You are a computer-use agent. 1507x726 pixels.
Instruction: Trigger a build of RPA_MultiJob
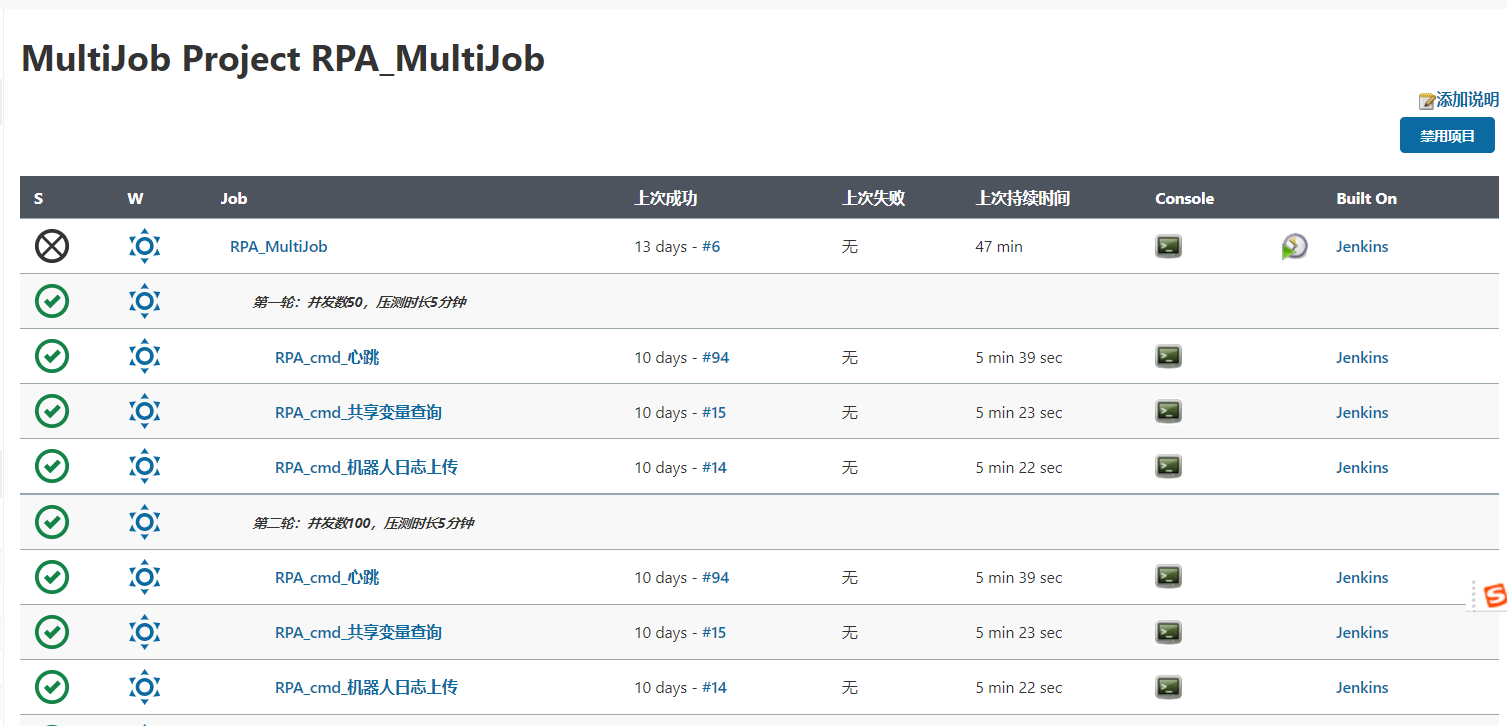click(x=1294, y=245)
